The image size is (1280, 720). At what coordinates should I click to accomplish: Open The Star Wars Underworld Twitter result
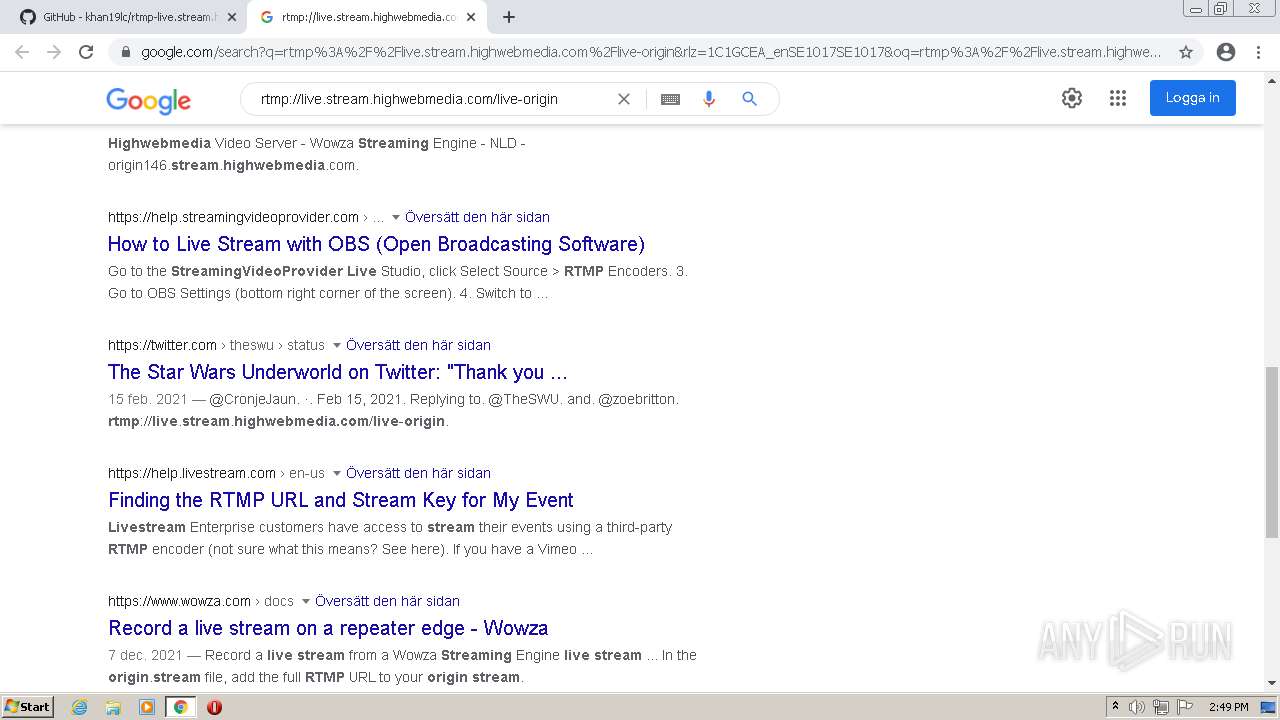click(338, 372)
